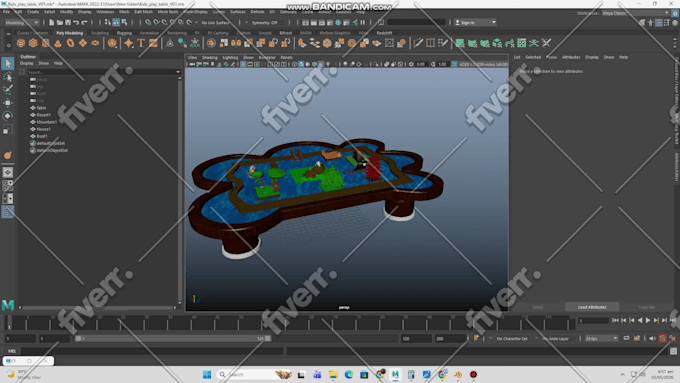
Task: Create a polygon sphere from the shelf
Action: tap(21, 43)
